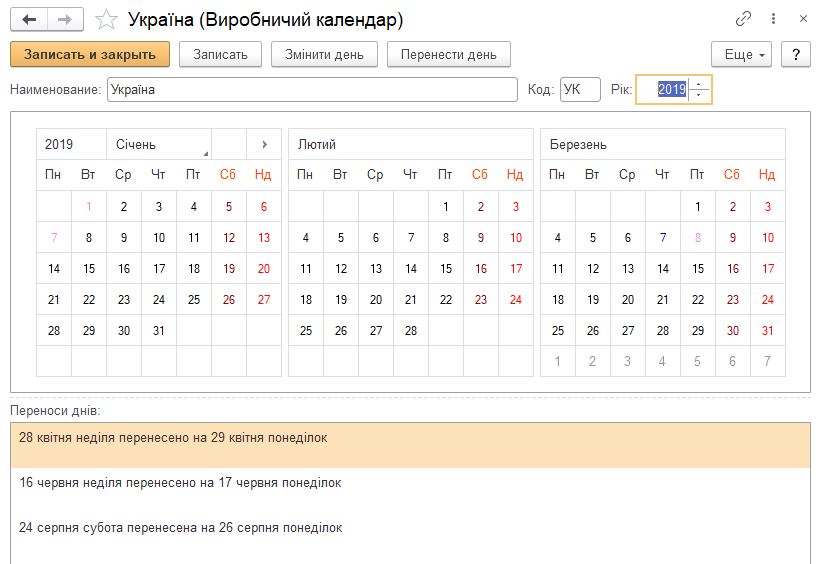The image size is (827, 564).
Task: Select March 20 in Березень
Action: coord(628,300)
